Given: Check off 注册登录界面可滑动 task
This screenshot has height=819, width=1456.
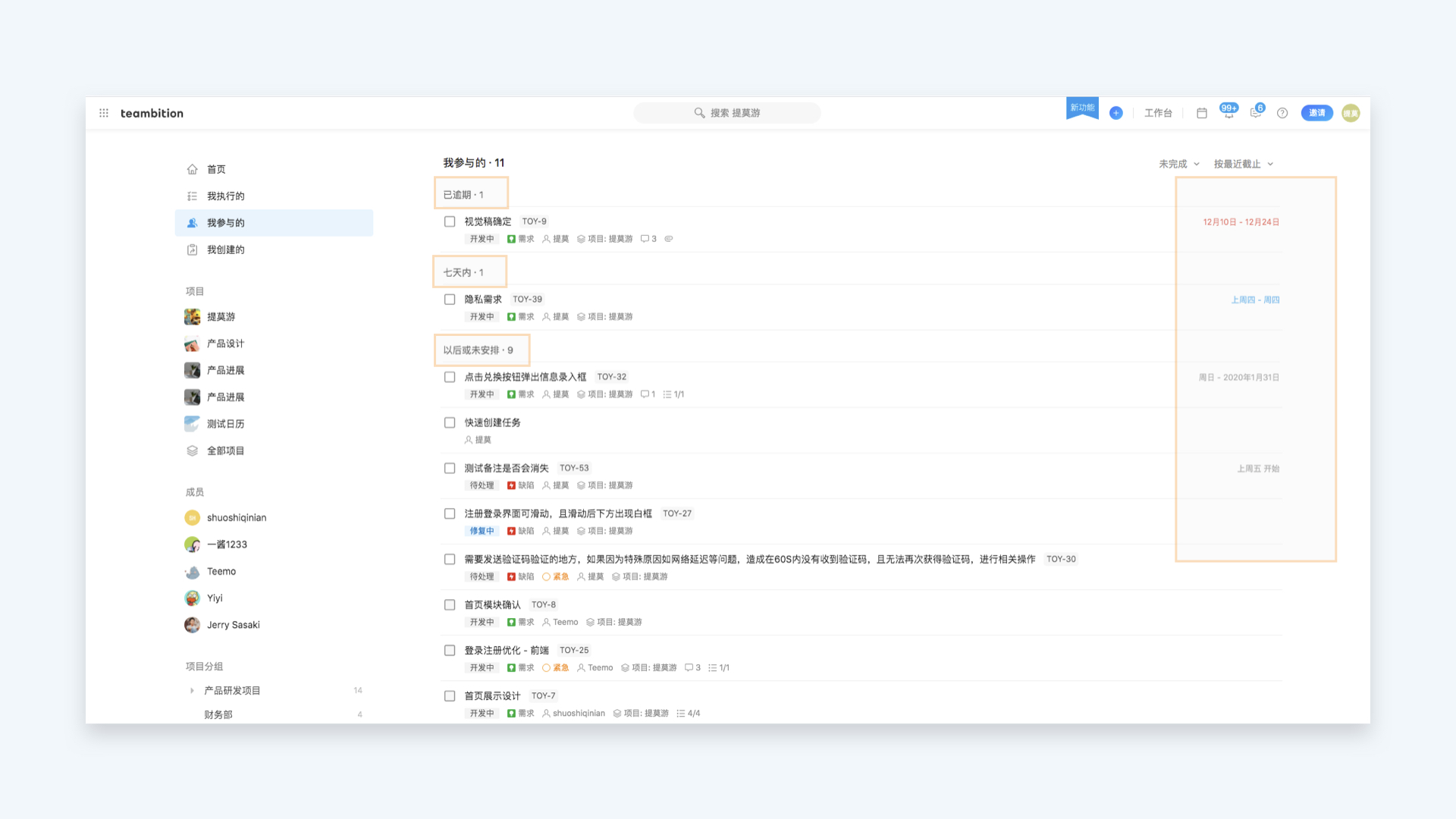Looking at the screenshot, I should point(450,513).
